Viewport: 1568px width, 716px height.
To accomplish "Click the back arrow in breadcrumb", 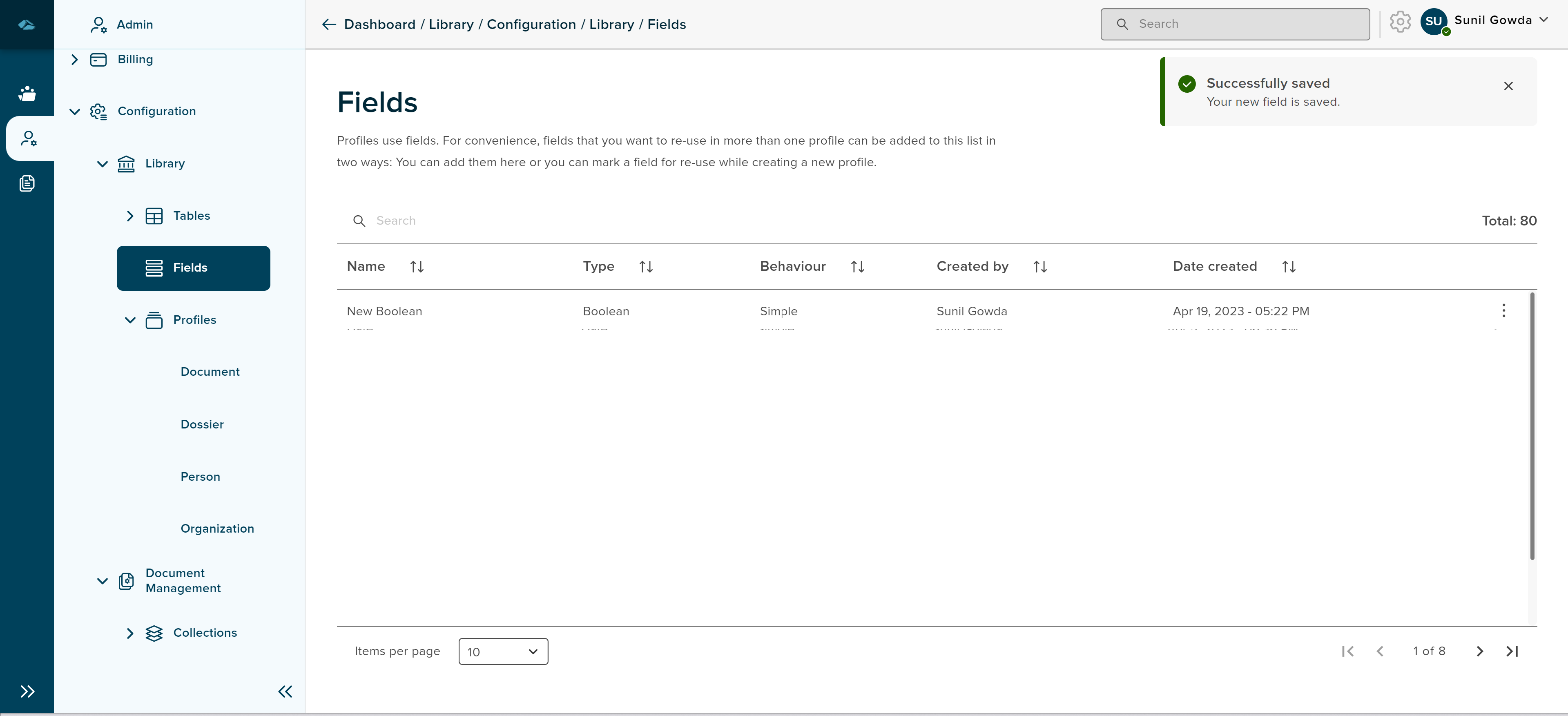I will click(x=329, y=25).
